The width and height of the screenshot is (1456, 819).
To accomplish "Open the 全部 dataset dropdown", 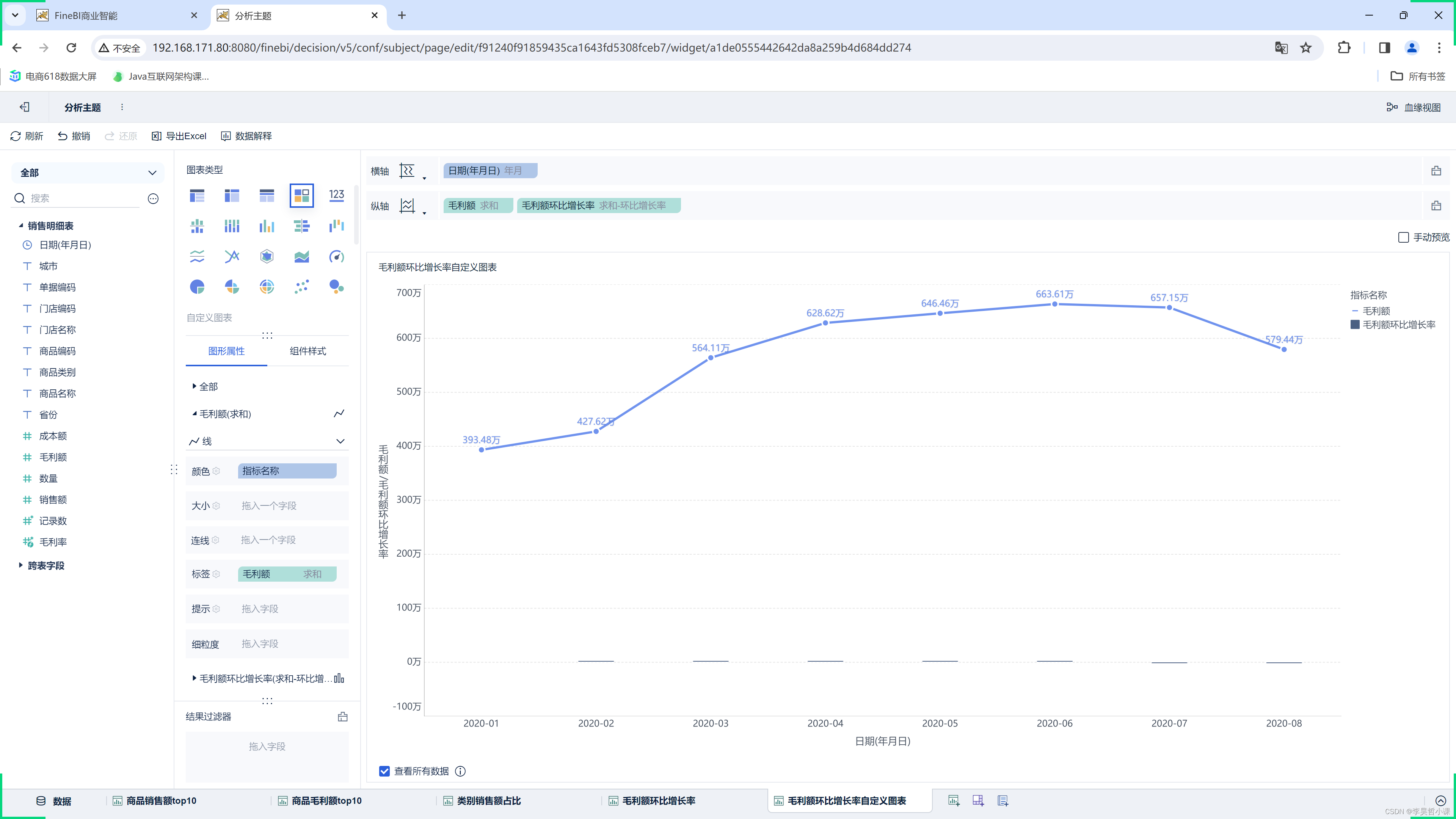I will tap(88, 173).
